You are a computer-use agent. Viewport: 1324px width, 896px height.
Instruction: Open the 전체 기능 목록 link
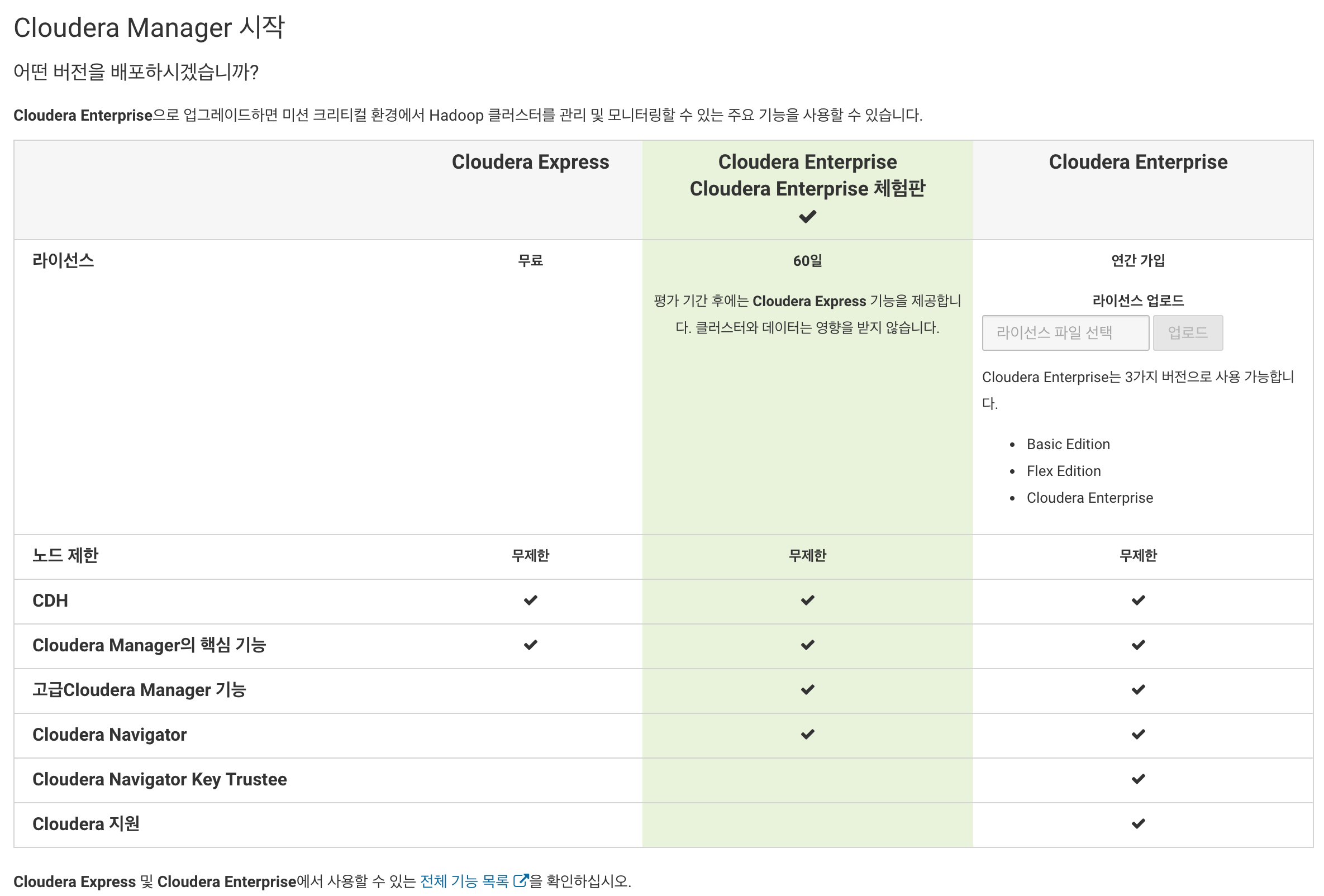[x=464, y=881]
